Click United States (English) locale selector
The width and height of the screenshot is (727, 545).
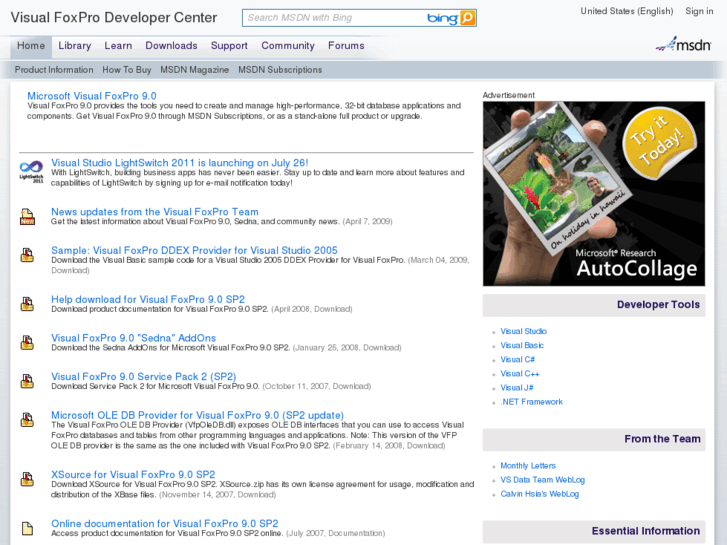627,11
